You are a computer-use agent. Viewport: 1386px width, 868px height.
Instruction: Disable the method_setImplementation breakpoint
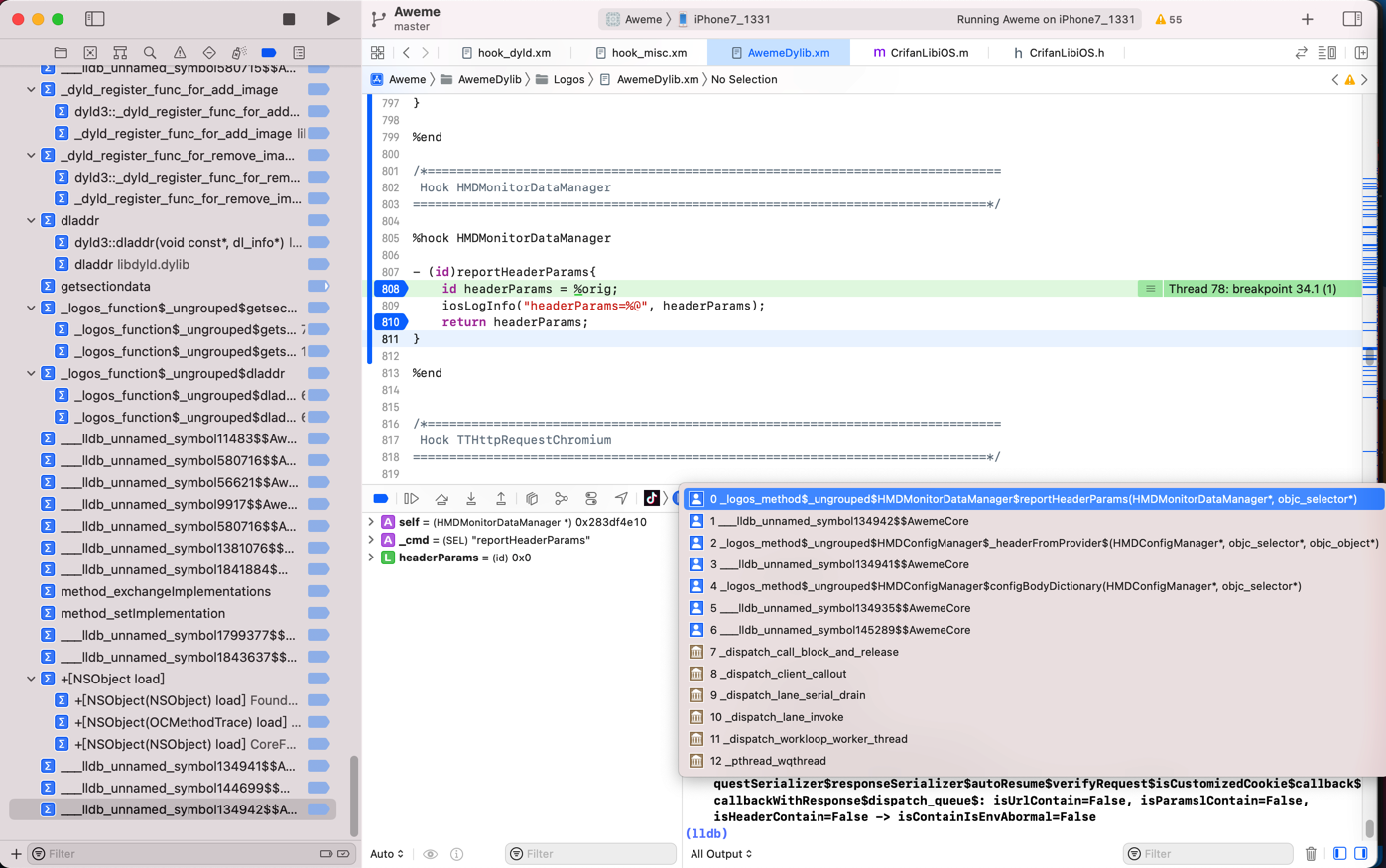[x=318, y=614]
